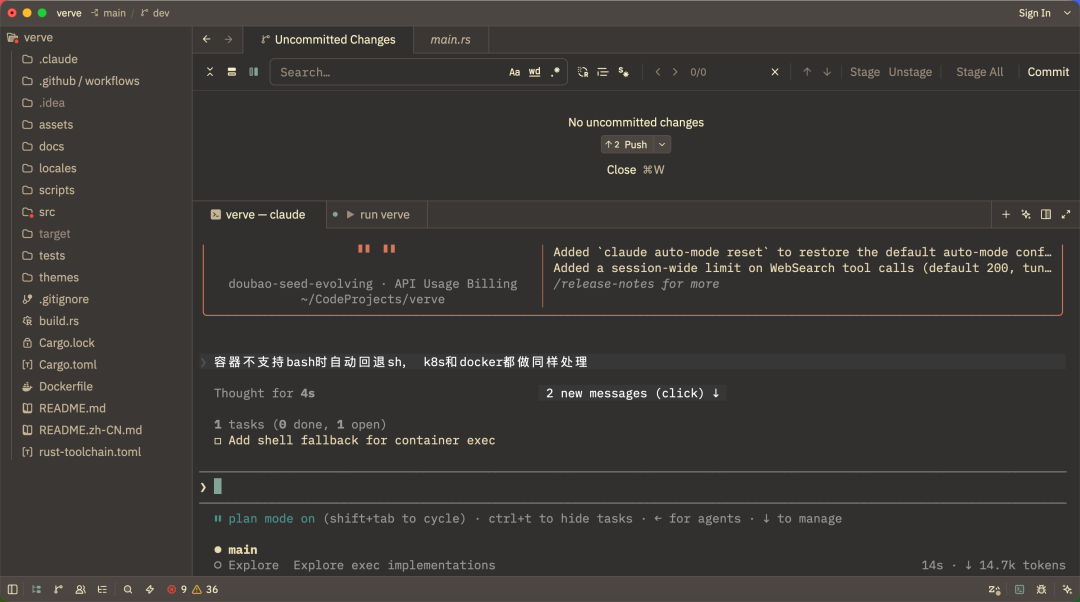The width and height of the screenshot is (1080, 602).
Task: Open the Push options dropdown arrow
Action: (662, 145)
